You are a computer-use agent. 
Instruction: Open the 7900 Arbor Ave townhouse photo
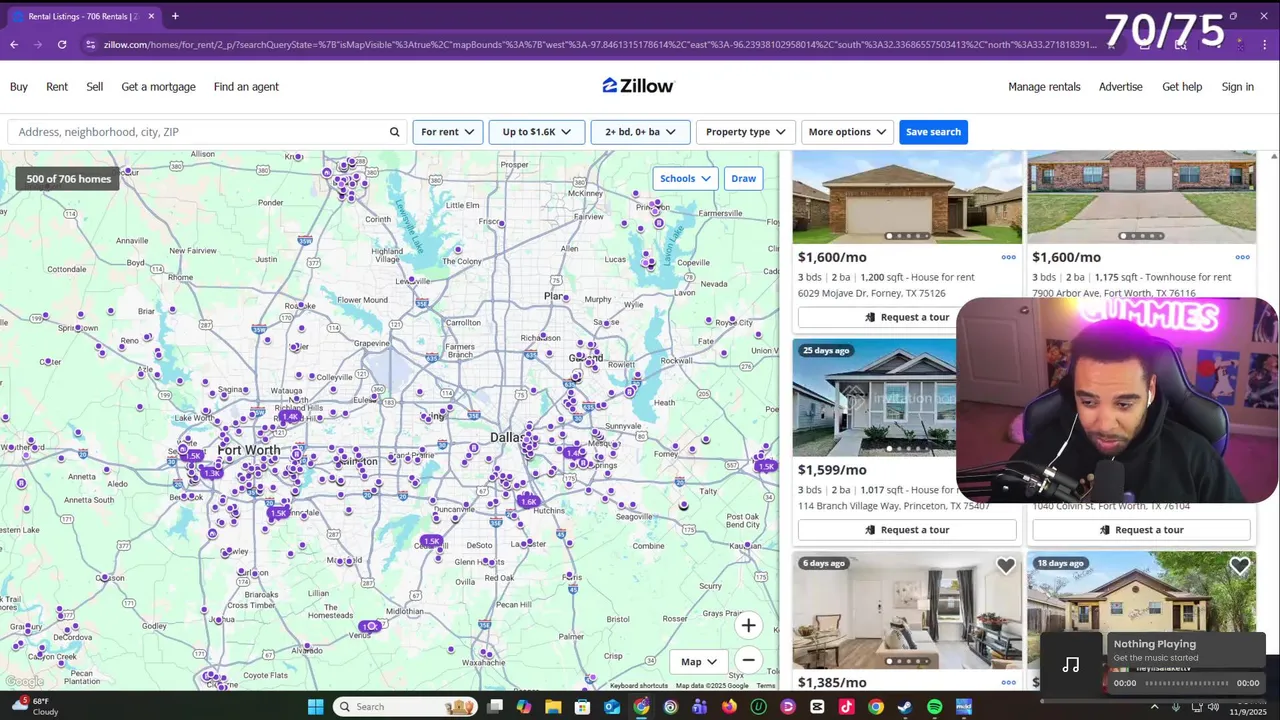[x=1141, y=197]
